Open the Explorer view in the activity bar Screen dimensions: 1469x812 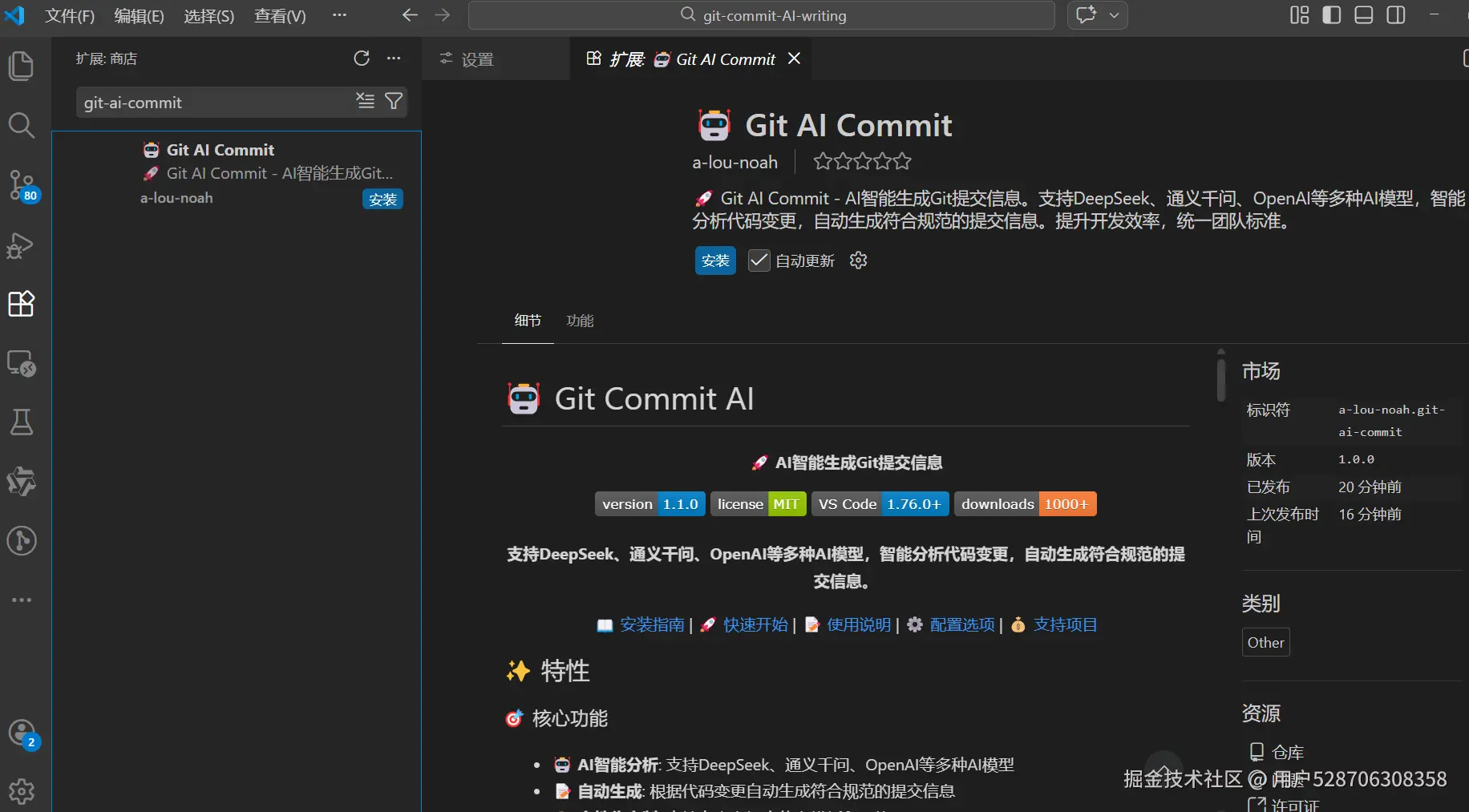tap(21, 66)
